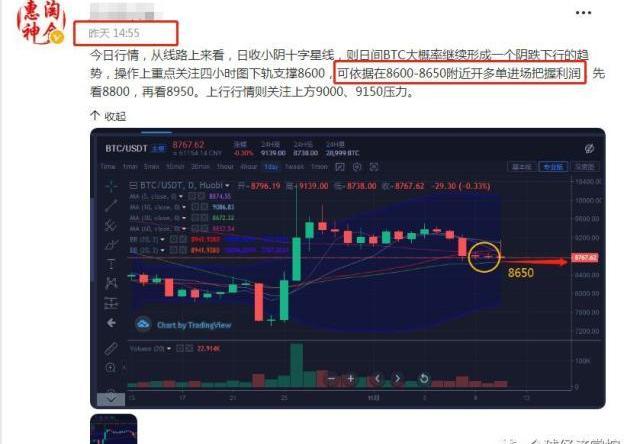Reset the chart view
This screenshot has width=640, height=444.
pos(424,379)
